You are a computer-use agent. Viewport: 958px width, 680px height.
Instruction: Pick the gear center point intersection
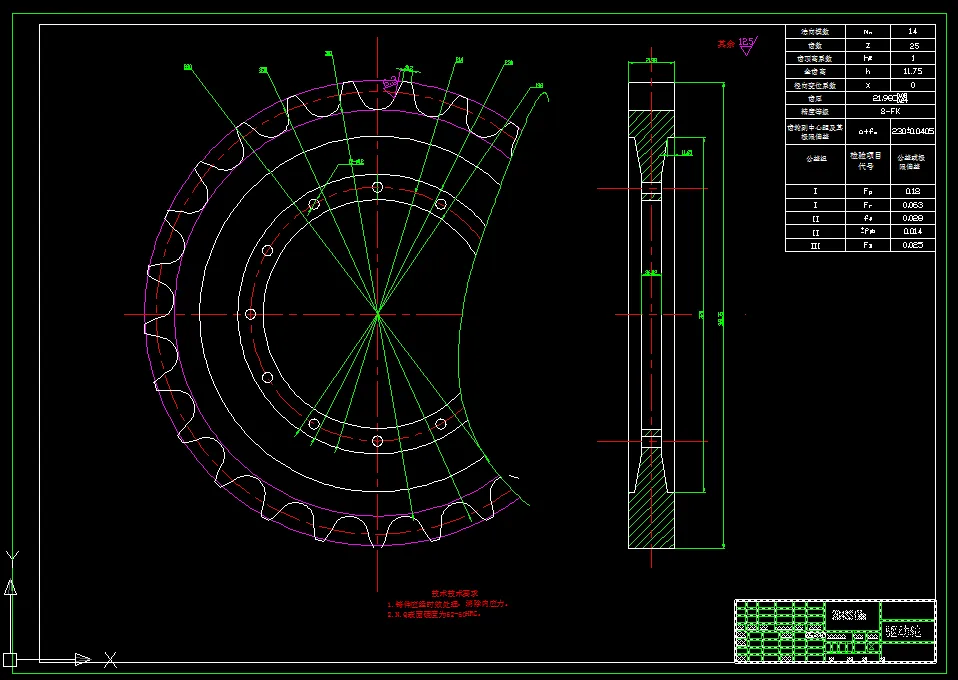point(377,315)
